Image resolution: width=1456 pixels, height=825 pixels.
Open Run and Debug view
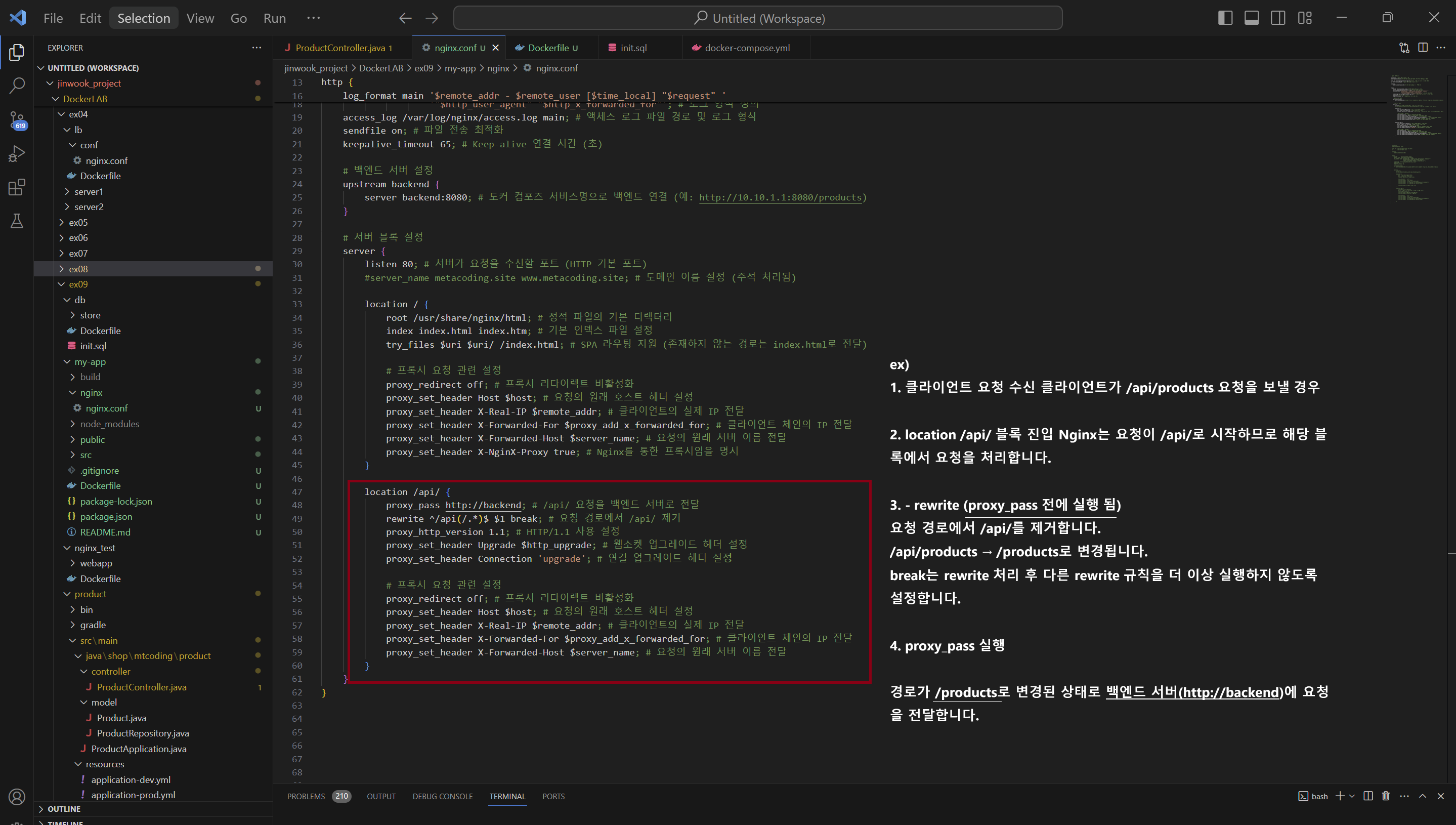(17, 153)
